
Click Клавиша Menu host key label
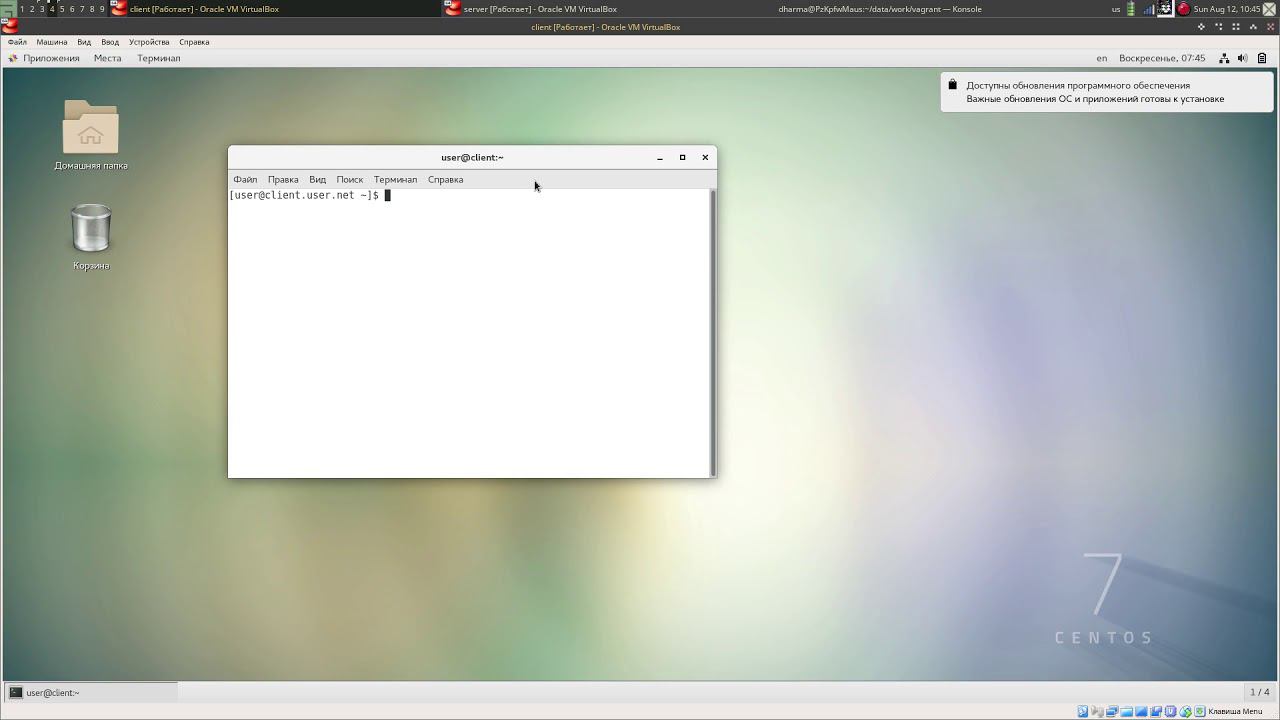pyautogui.click(x=1235, y=711)
